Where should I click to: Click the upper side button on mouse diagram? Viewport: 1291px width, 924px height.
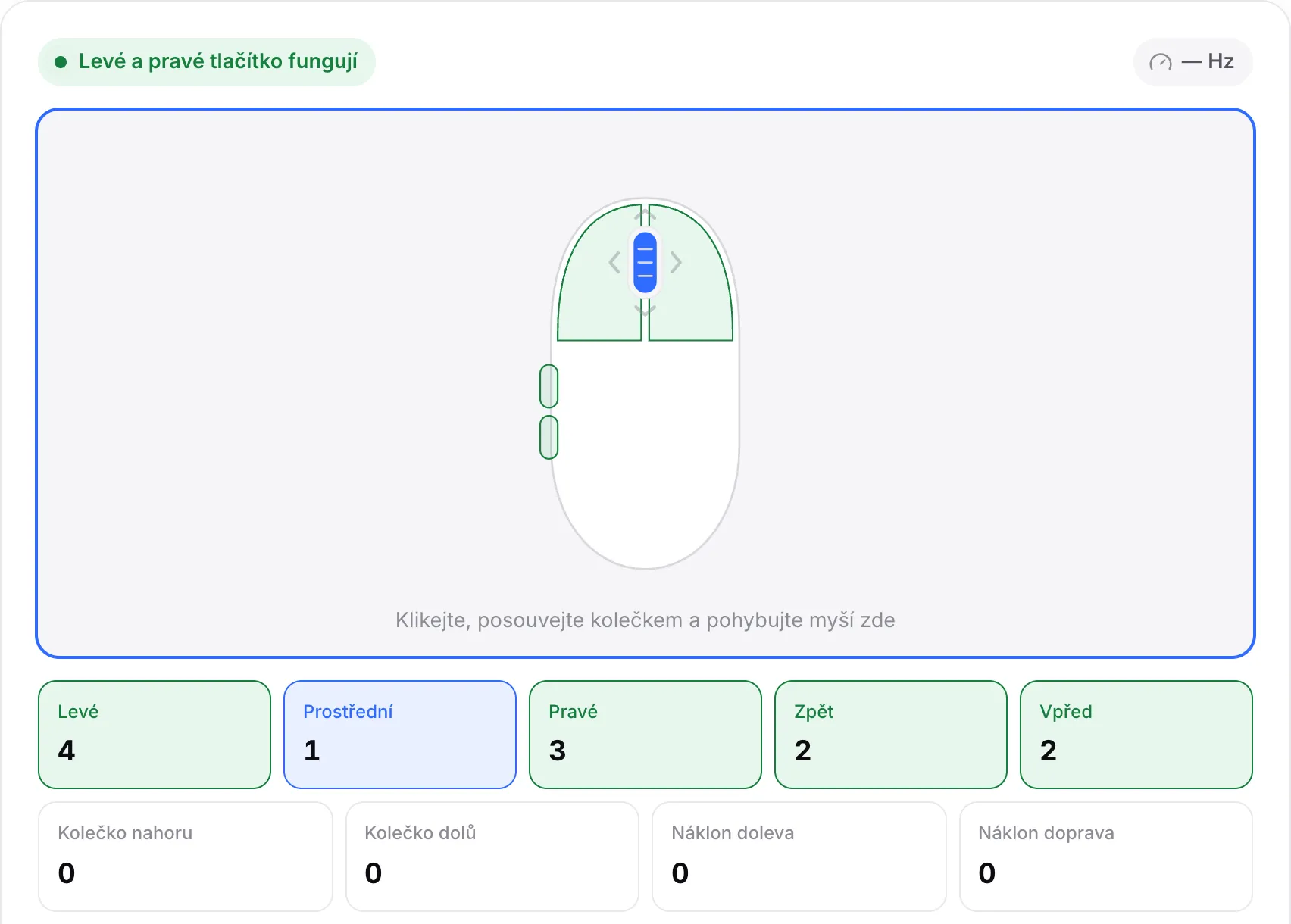pos(549,386)
